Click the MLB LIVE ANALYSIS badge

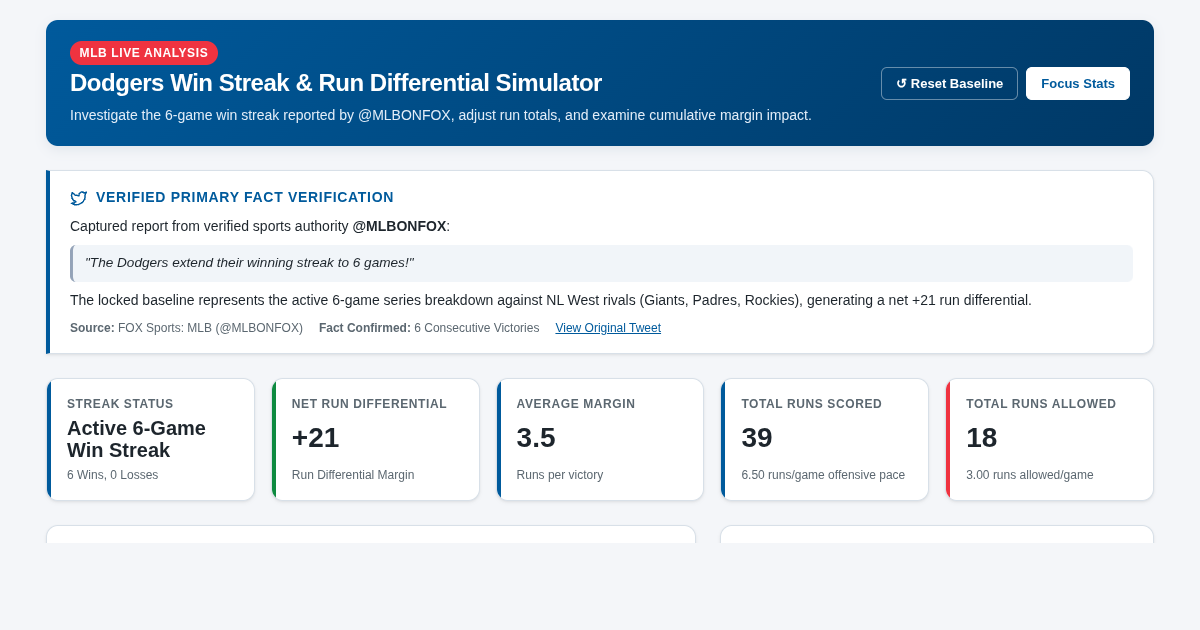click(x=144, y=53)
